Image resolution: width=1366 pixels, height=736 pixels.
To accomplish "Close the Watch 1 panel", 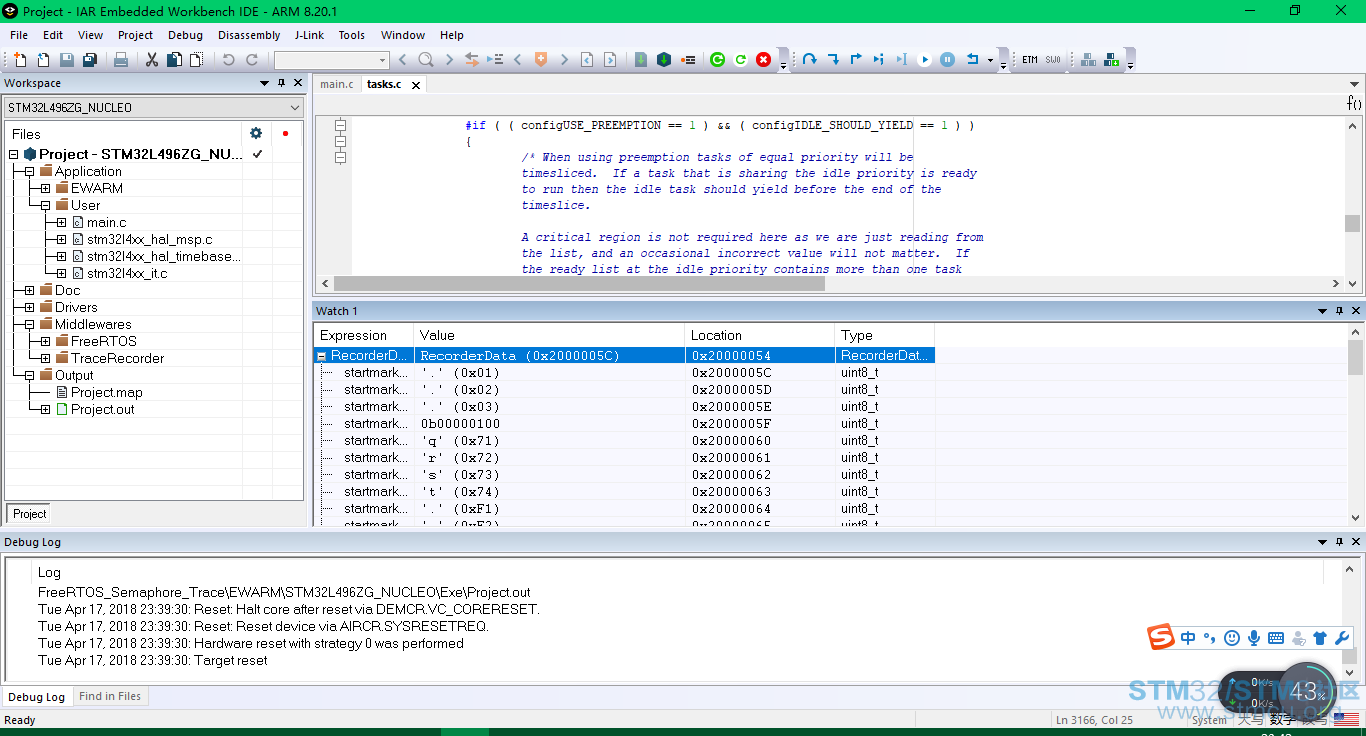I will click(x=1357, y=311).
